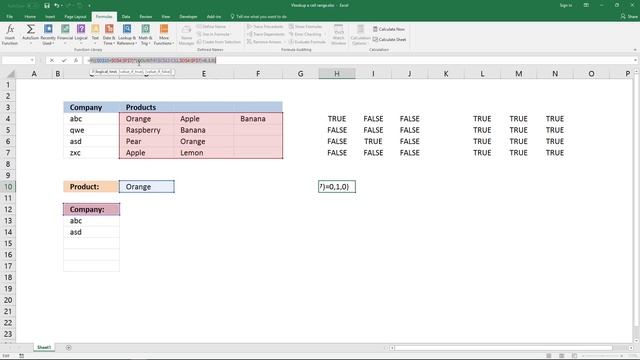Open Lookup & Reference functions icon
Viewport: 640px width, 360px height.
127,35
